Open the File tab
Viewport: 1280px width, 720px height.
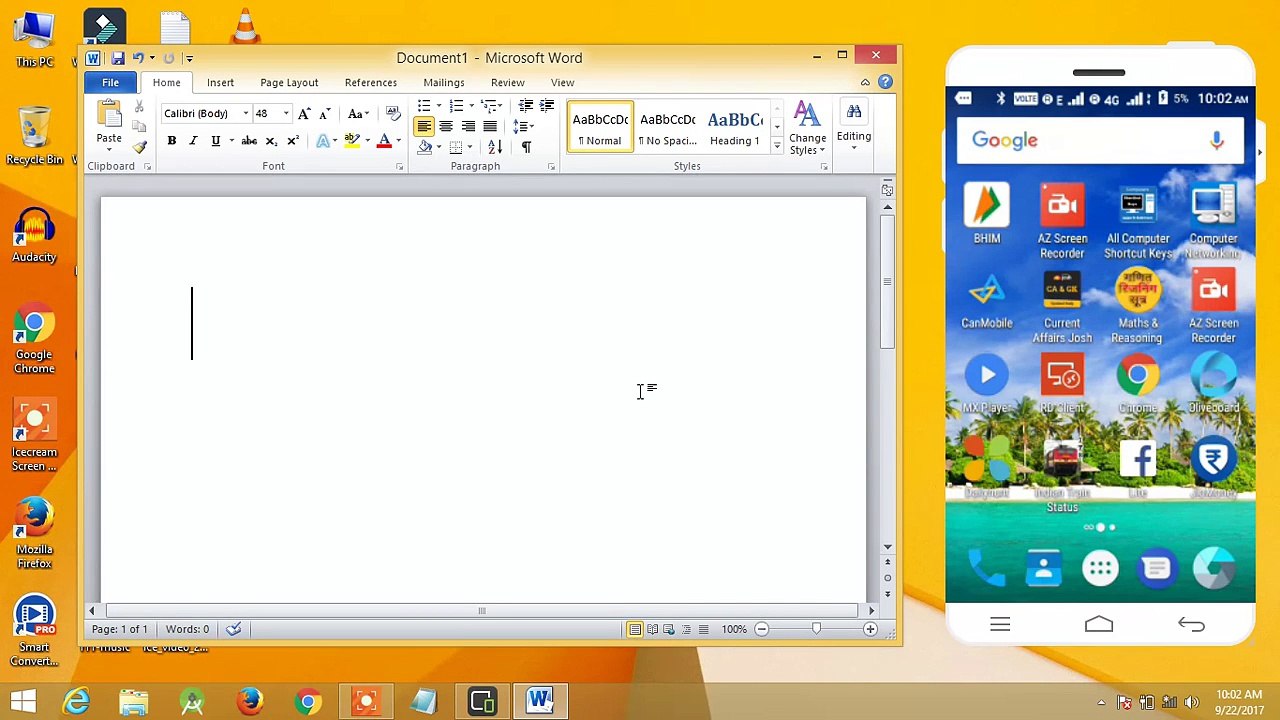point(110,83)
